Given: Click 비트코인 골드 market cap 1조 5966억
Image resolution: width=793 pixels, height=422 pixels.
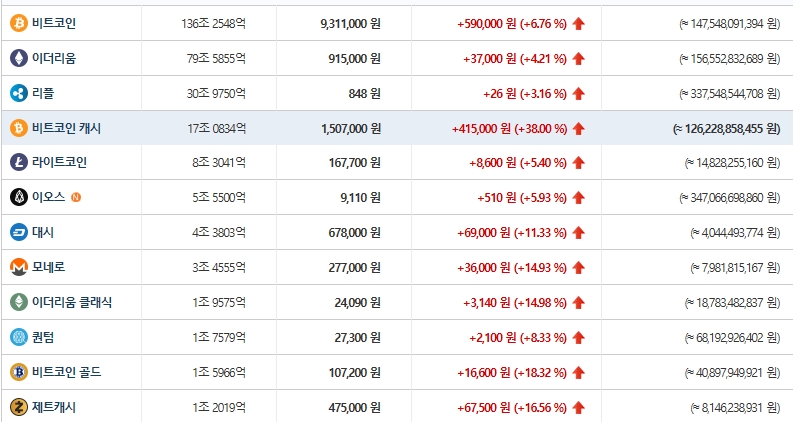Looking at the screenshot, I should 219,372.
